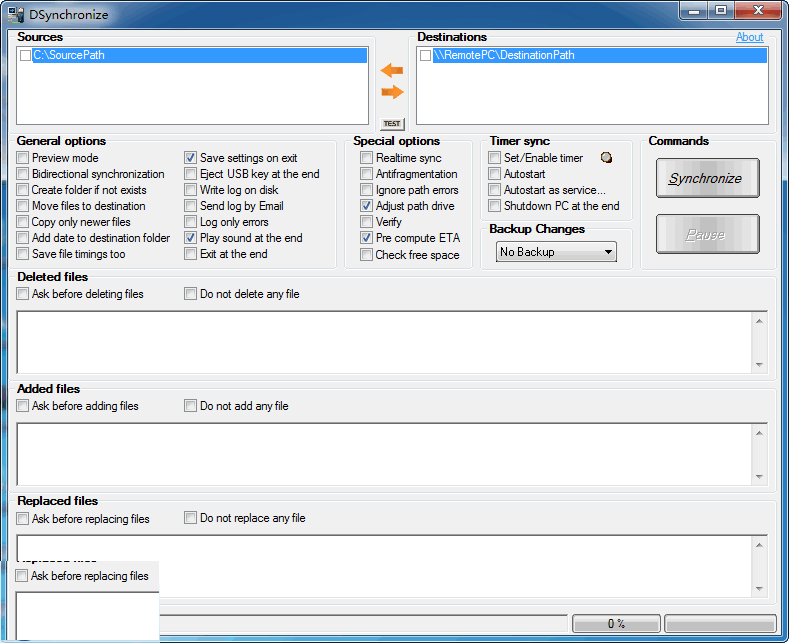Click scroll up arrow in Added files list
The width and height of the screenshot is (789, 643).
(759, 433)
